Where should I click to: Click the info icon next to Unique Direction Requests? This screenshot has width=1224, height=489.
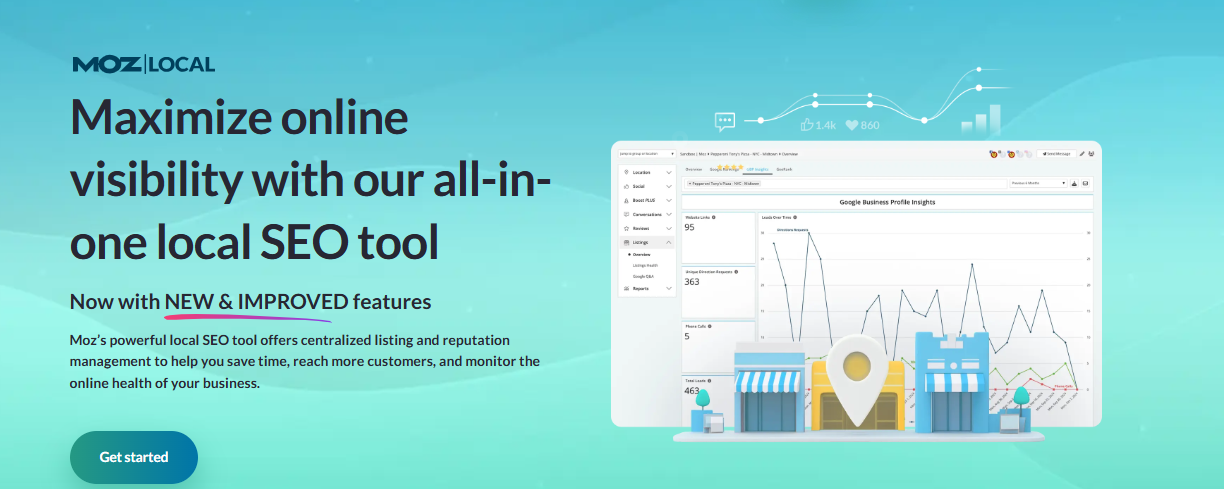point(736,272)
